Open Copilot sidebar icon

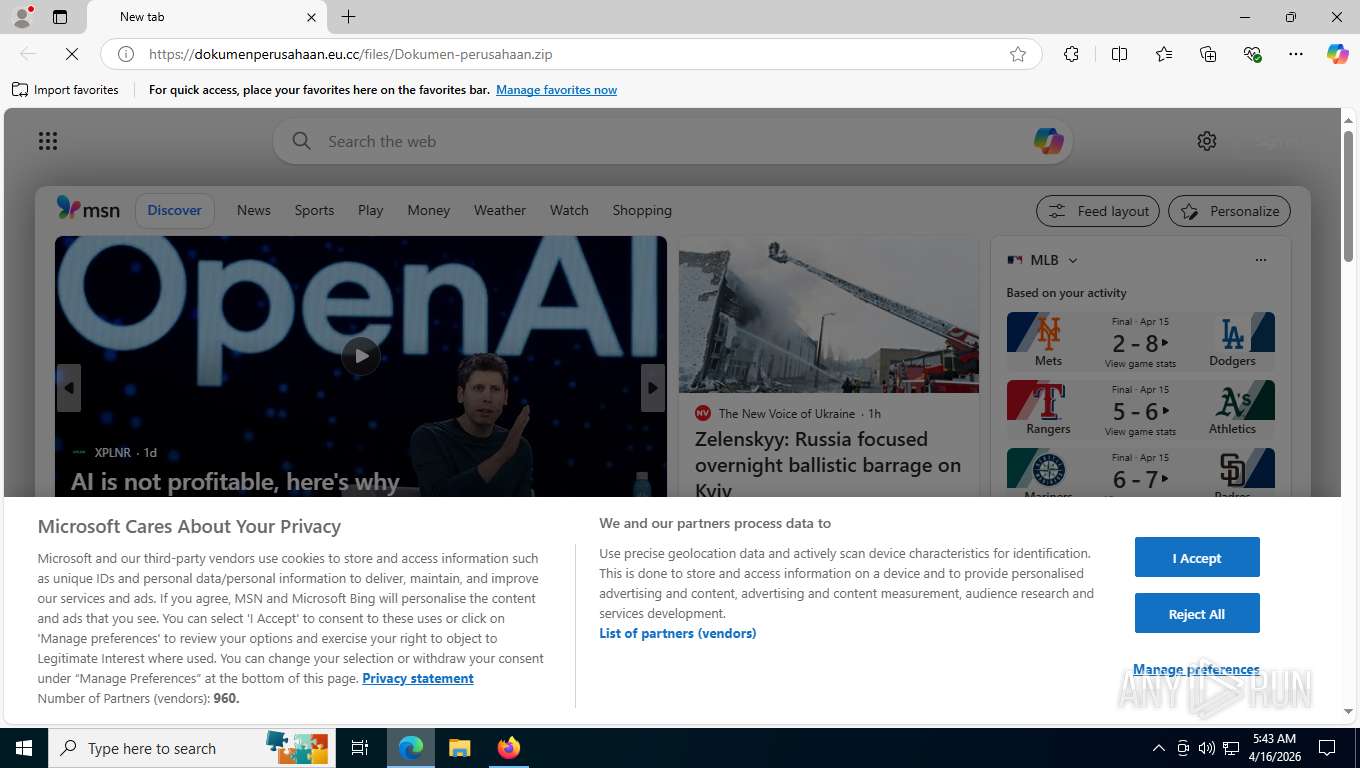coord(1337,54)
